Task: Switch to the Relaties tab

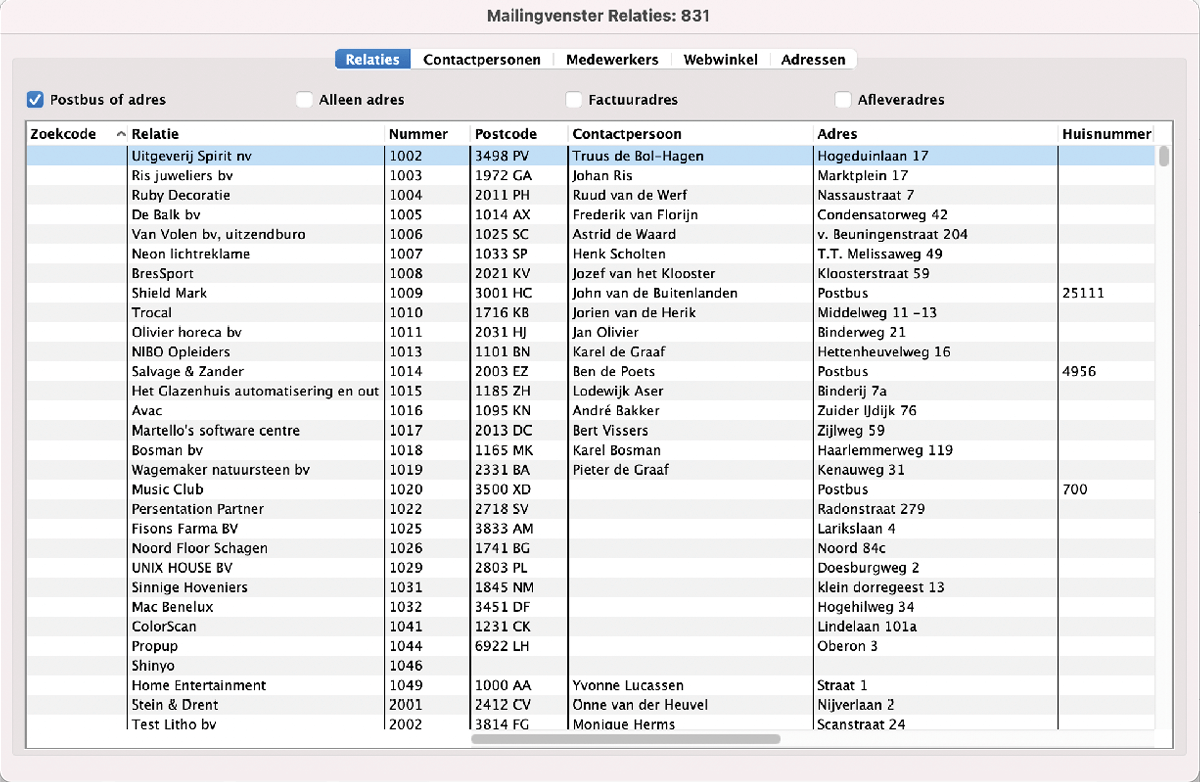Action: 373,60
